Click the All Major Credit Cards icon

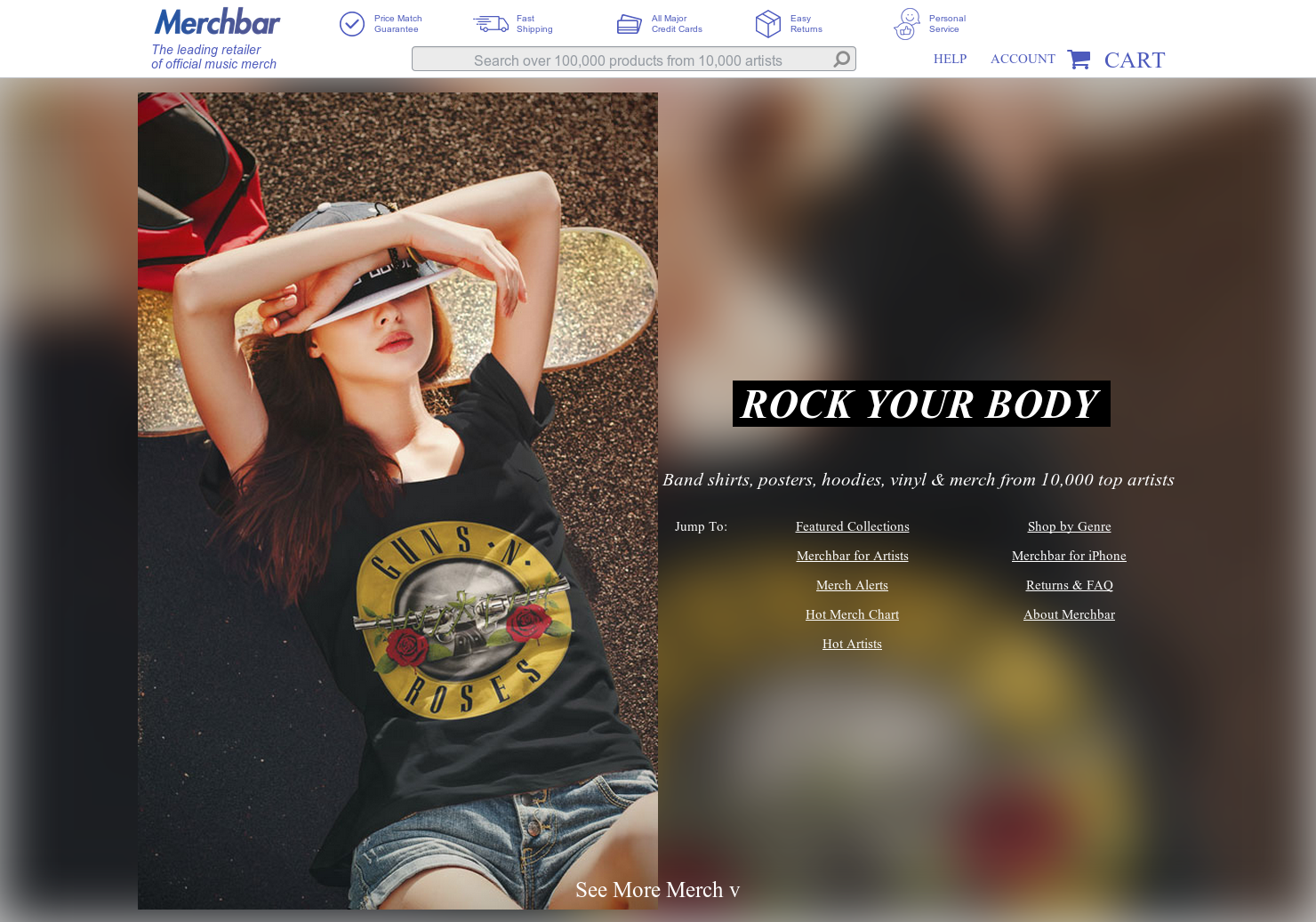tap(630, 24)
